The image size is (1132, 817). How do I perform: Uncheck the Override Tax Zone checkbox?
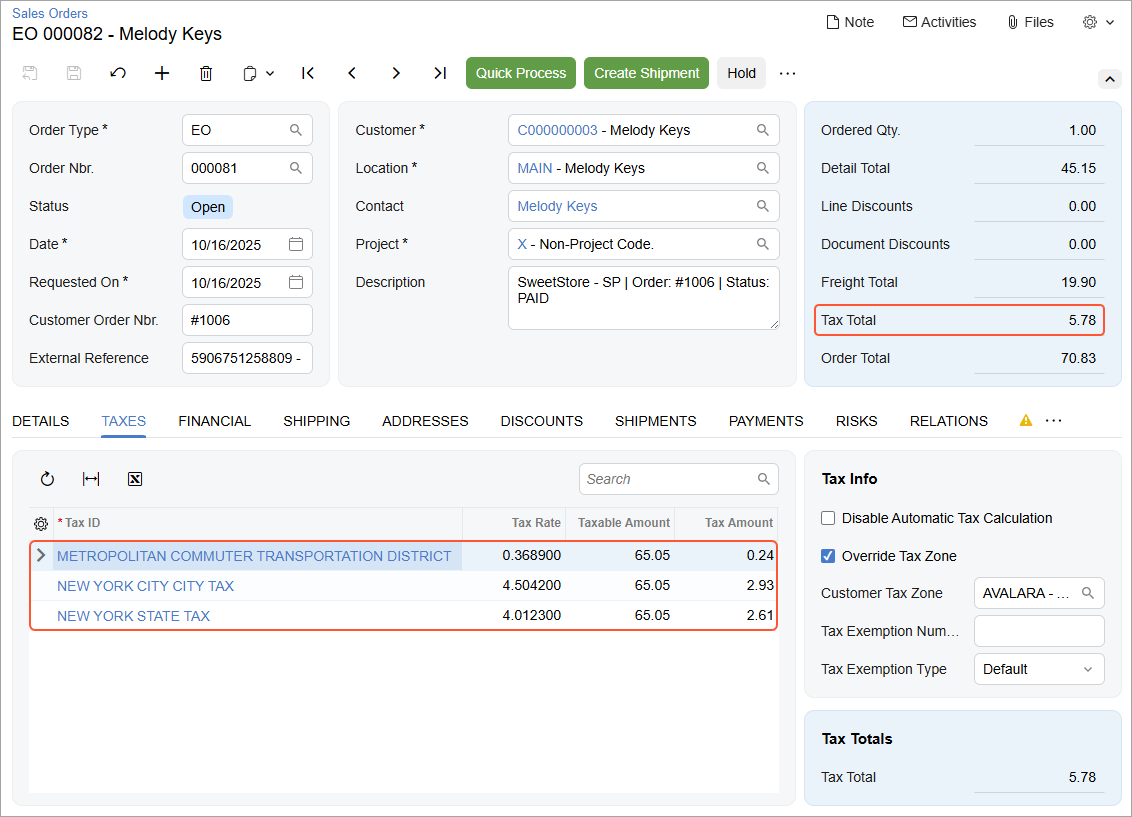pyautogui.click(x=828, y=556)
